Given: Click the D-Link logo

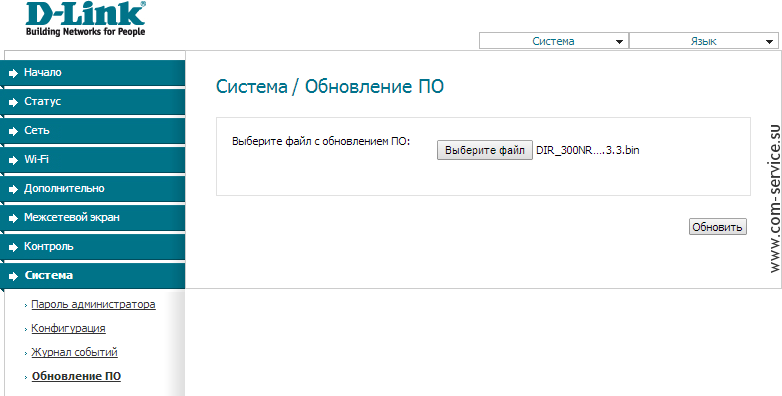Looking at the screenshot, I should coord(85,19).
